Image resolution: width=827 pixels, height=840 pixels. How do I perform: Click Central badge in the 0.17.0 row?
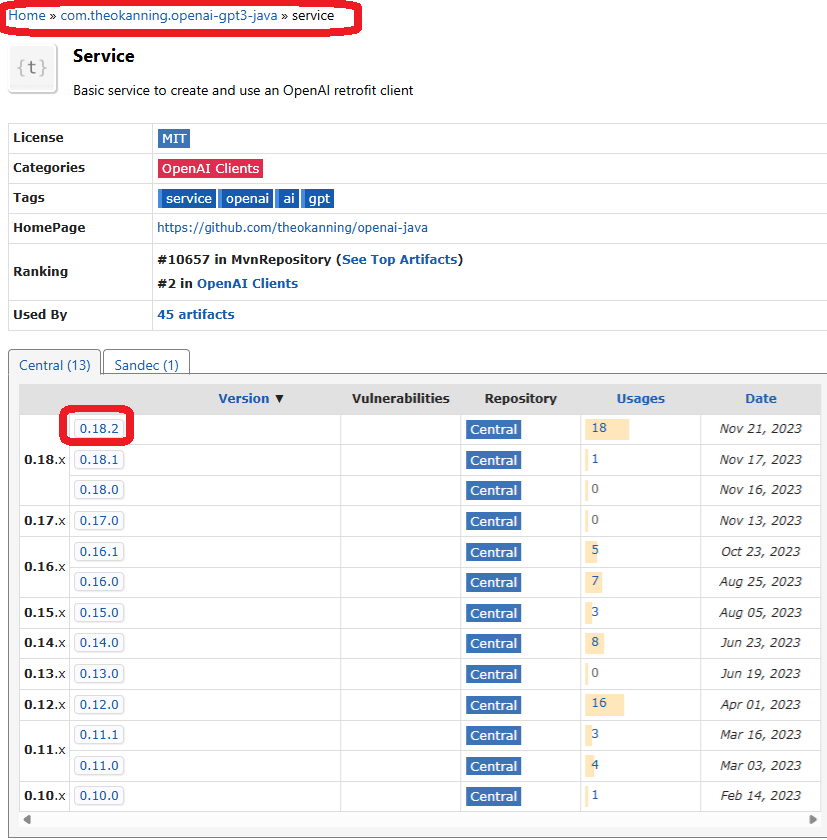[x=493, y=522]
